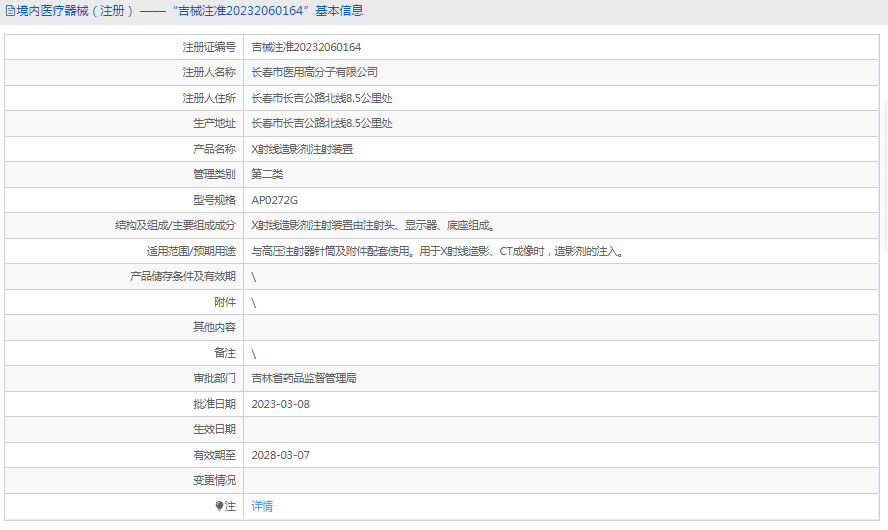888x530 pixels.
Task: Click the 生产地址 label
Action: click(x=214, y=123)
